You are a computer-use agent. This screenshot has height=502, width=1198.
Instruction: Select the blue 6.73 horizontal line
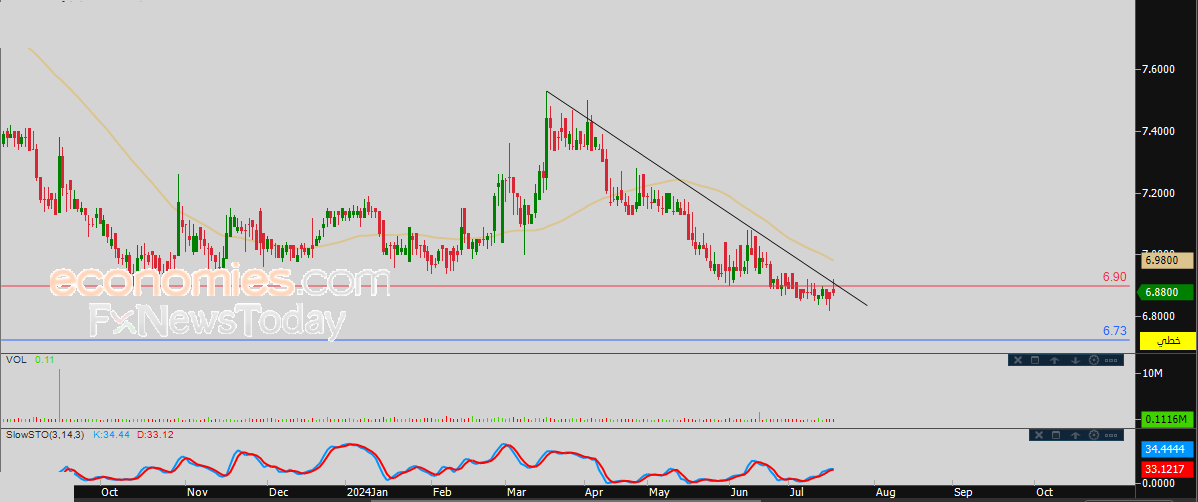564,340
